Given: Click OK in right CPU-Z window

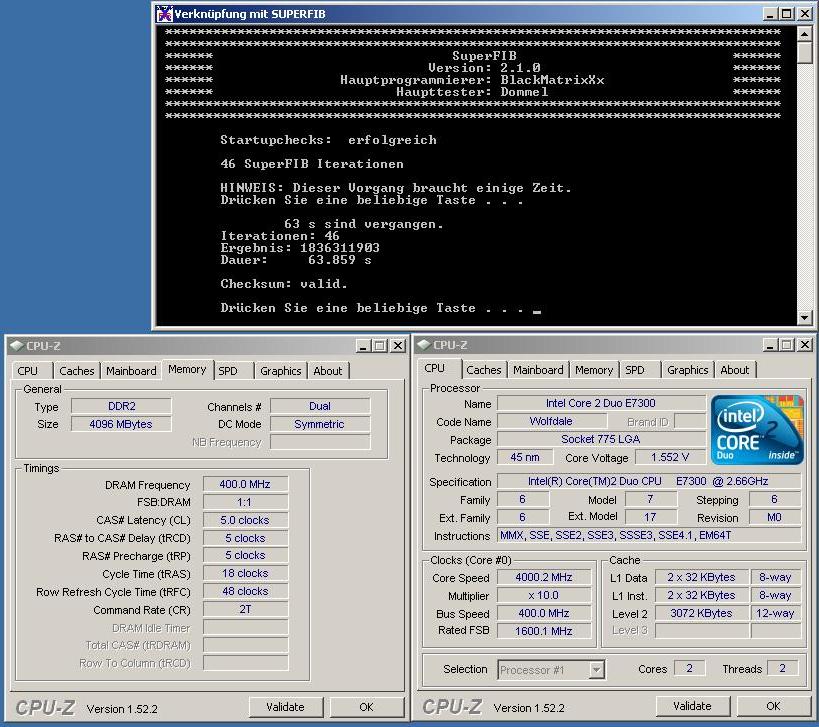Looking at the screenshot, I should point(773,706).
